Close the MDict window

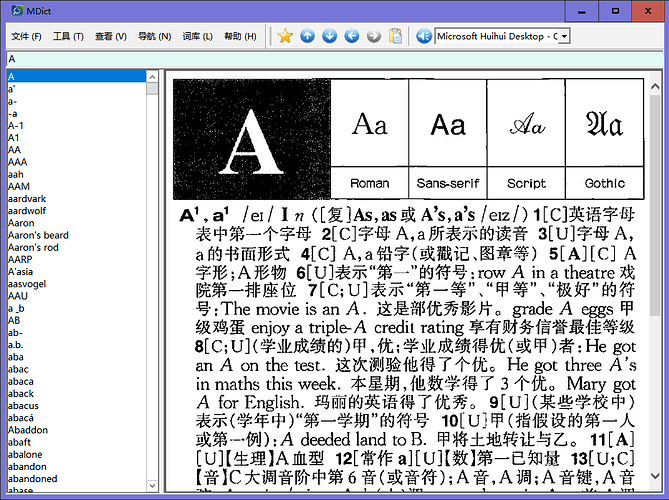pyautogui.click(x=648, y=11)
